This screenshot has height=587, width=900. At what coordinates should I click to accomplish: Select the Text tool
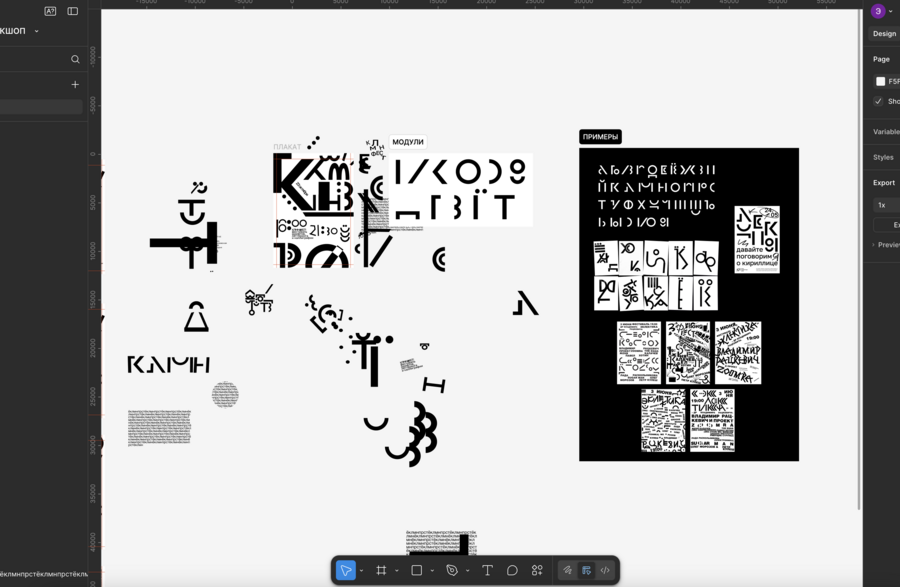click(x=487, y=570)
